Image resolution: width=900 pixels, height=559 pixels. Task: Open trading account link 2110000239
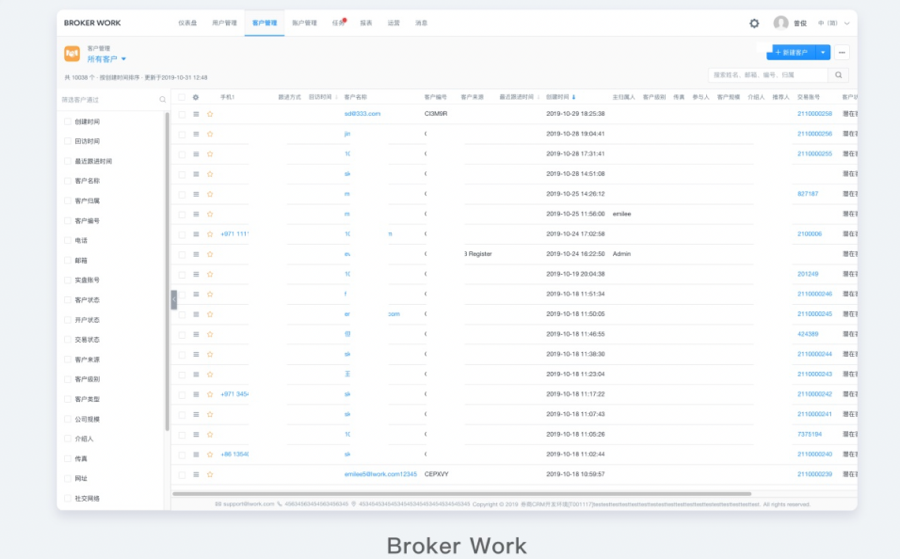click(814, 475)
